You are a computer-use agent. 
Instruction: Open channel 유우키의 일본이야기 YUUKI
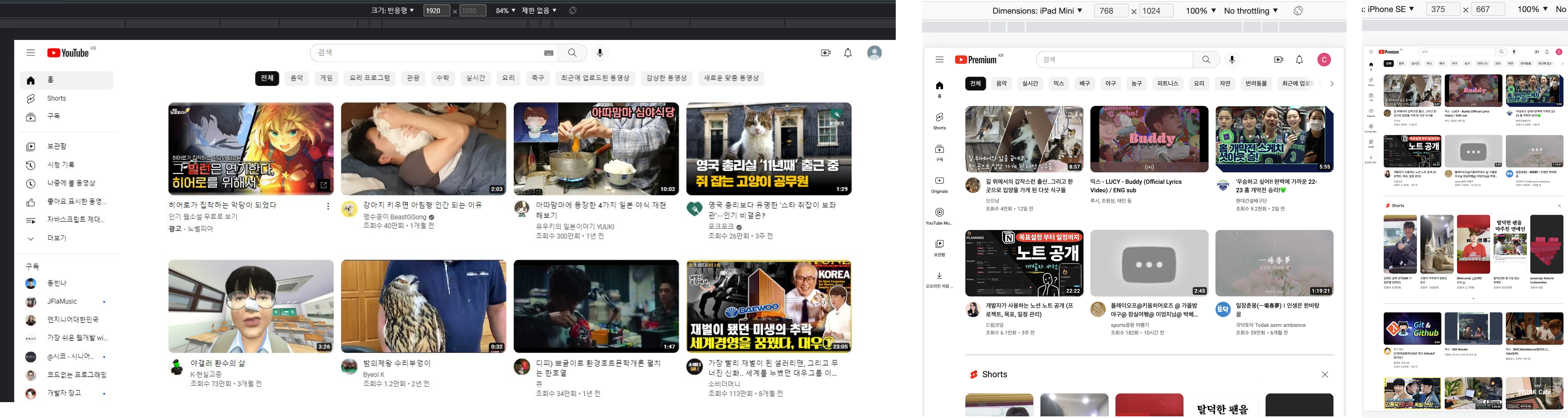pos(575,227)
